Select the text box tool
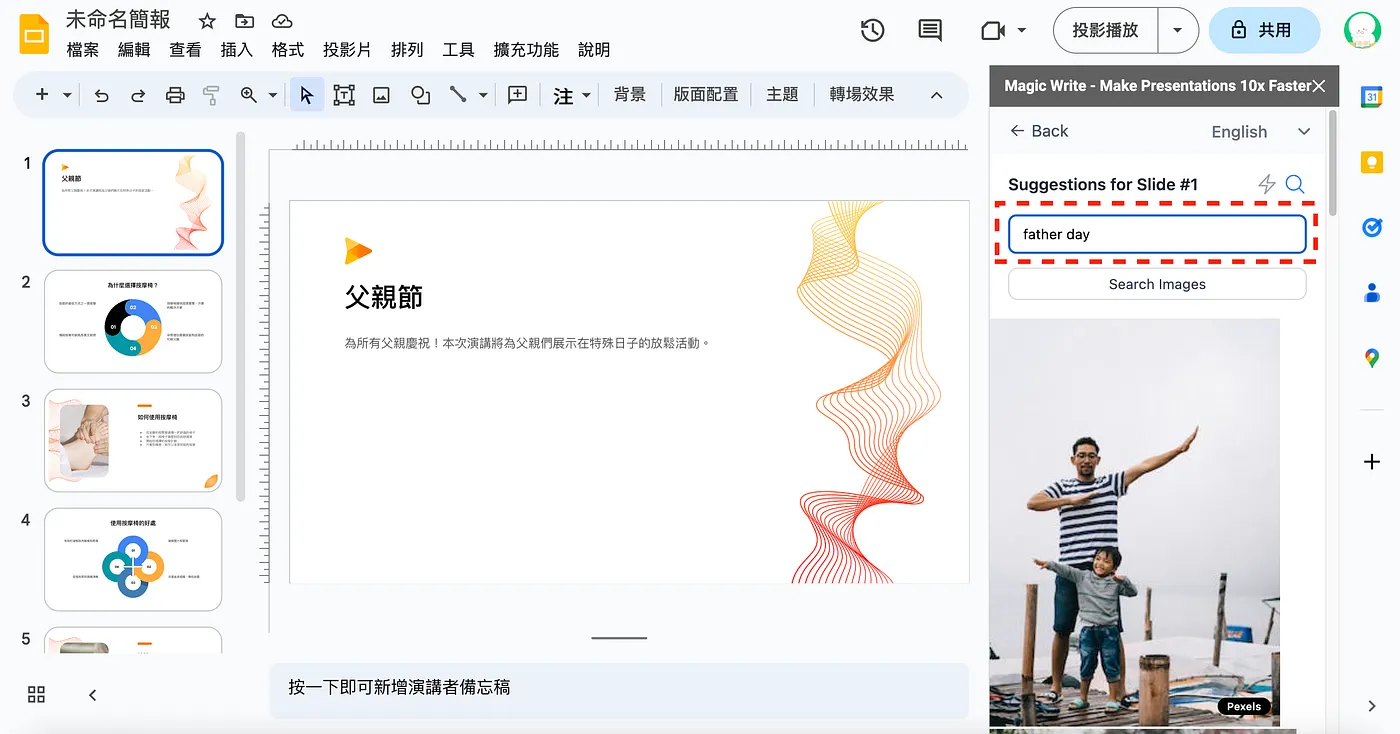This screenshot has width=1400, height=734. (344, 95)
